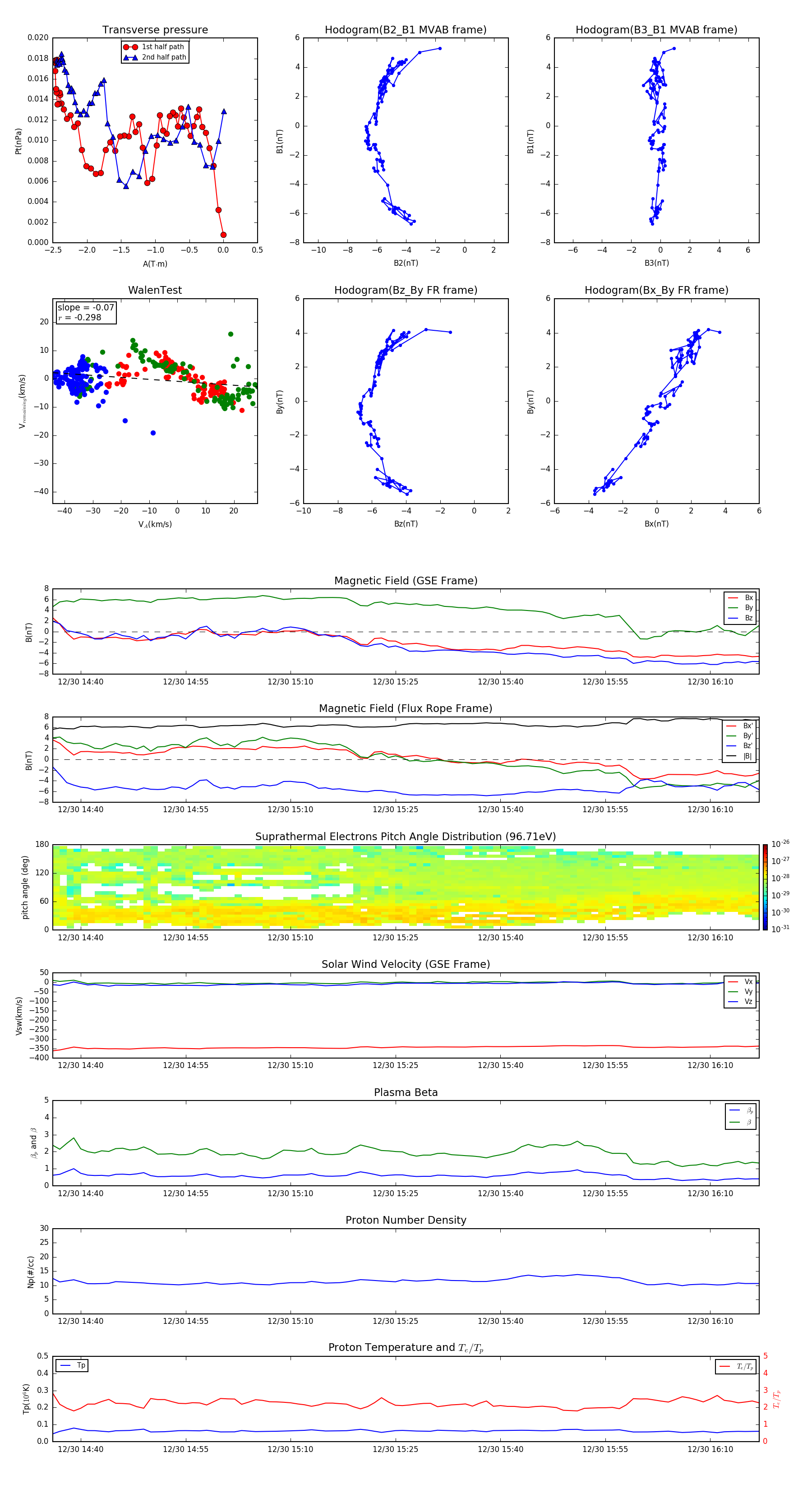This screenshot has width=812, height=1489.
Task: Click the 'Bx(nT)' x-axis label
Action: (x=656, y=524)
